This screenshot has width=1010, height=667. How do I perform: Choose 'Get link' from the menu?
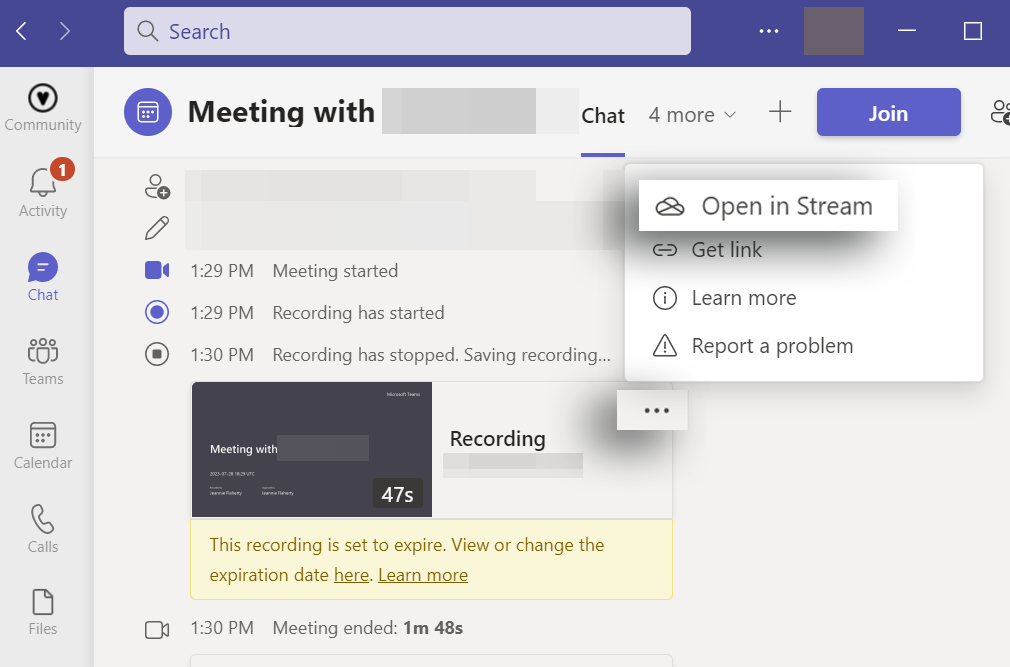coord(726,250)
